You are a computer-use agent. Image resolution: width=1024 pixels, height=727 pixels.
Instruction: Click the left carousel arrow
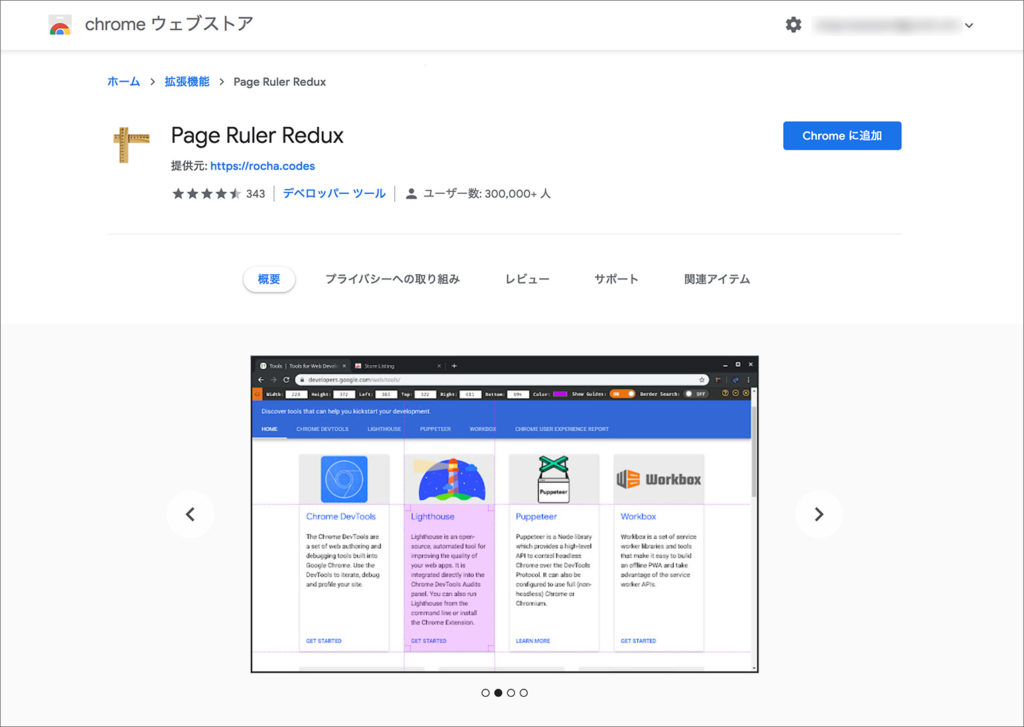tap(190, 514)
